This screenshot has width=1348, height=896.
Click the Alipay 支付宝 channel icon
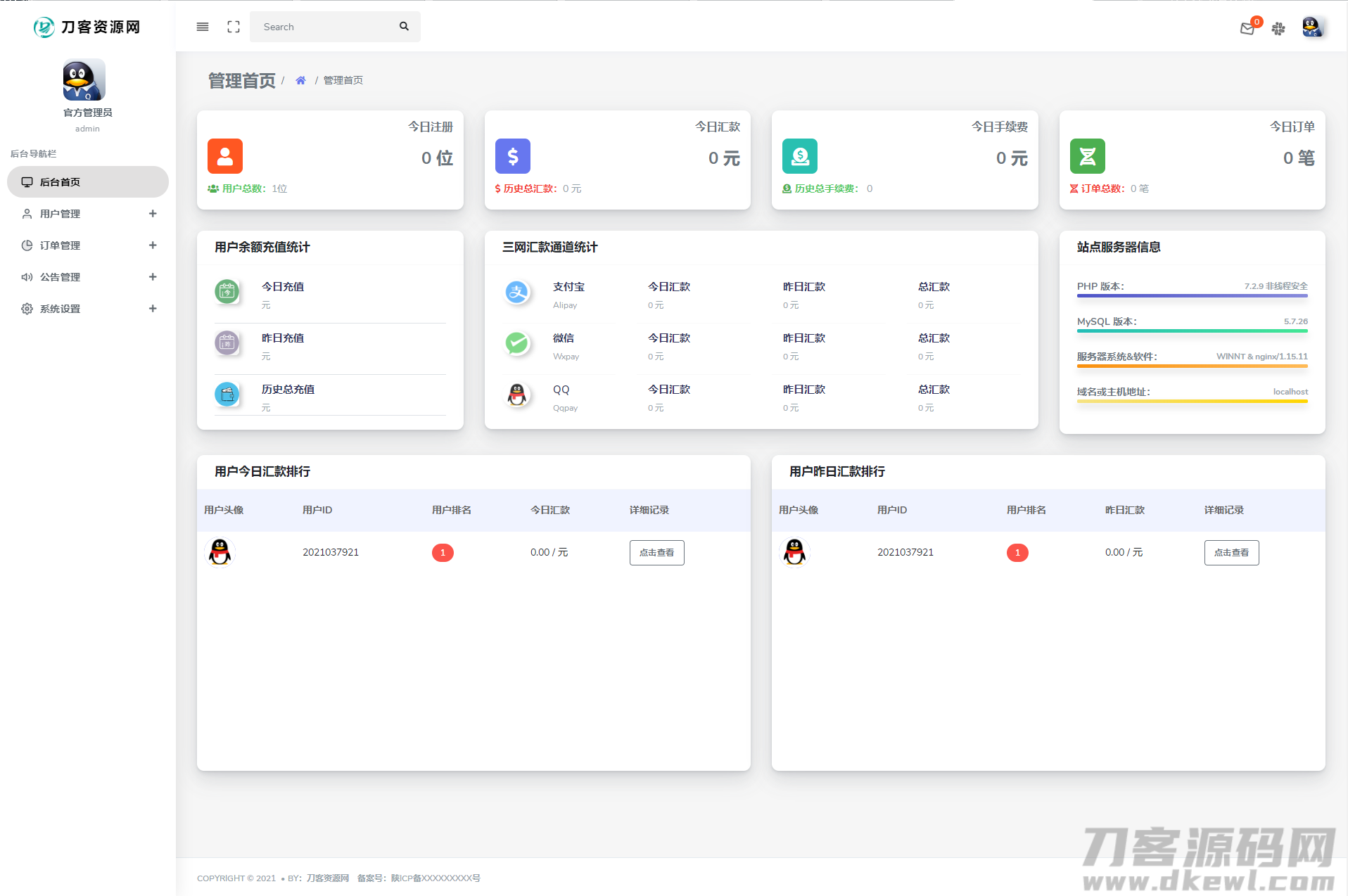tap(517, 292)
